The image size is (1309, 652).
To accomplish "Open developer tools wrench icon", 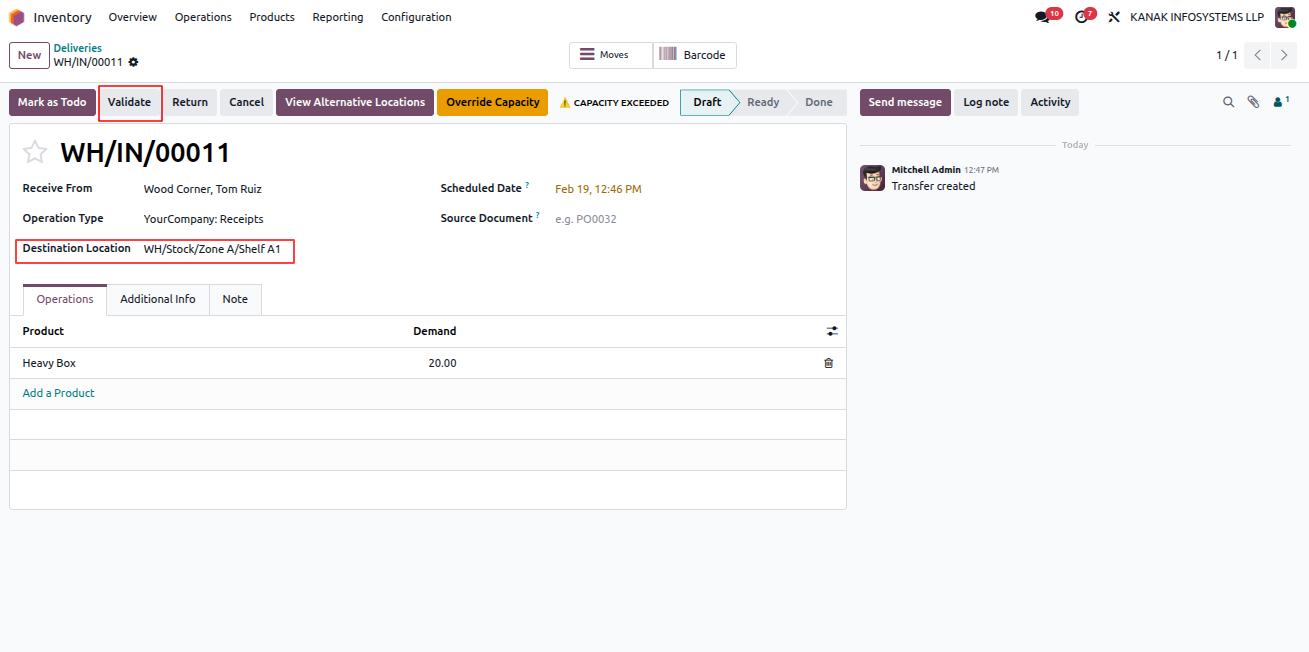I will 1114,17.
